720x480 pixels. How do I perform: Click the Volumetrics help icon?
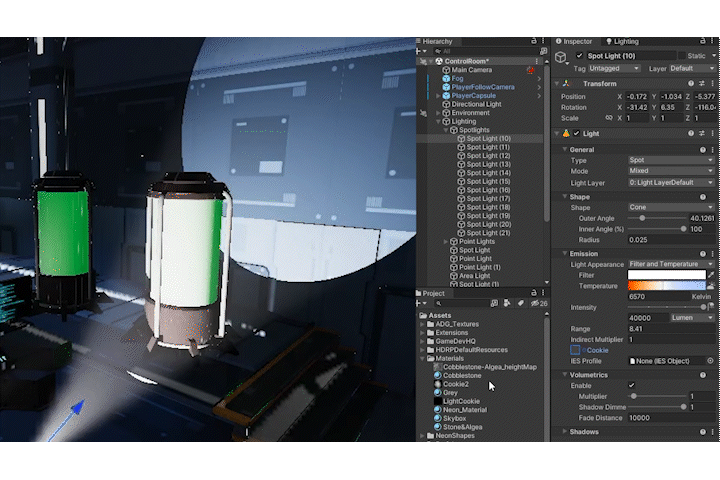(x=701, y=374)
